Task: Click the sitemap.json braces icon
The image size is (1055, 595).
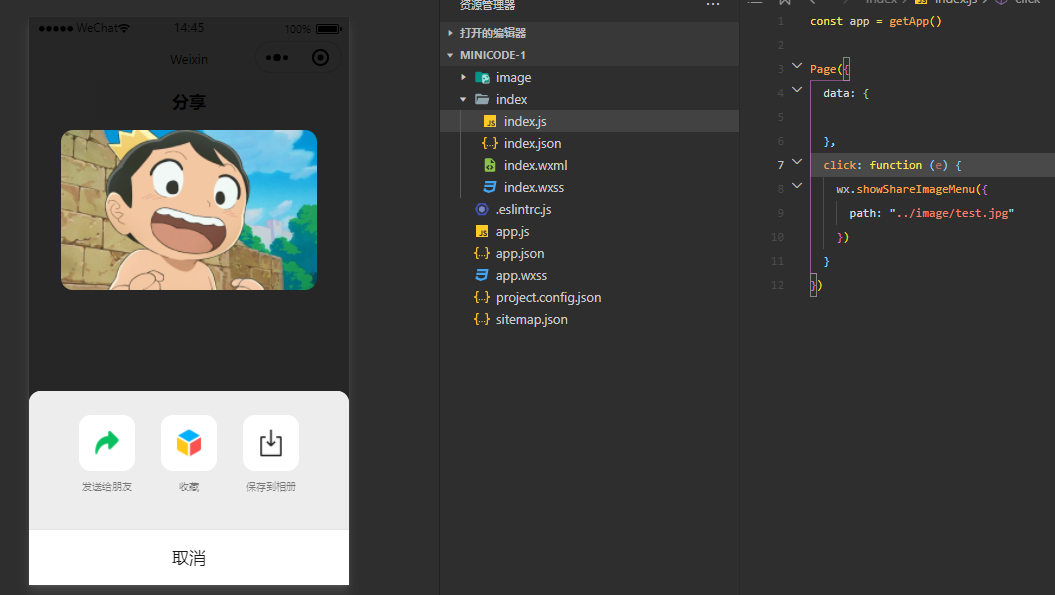Action: (x=482, y=320)
